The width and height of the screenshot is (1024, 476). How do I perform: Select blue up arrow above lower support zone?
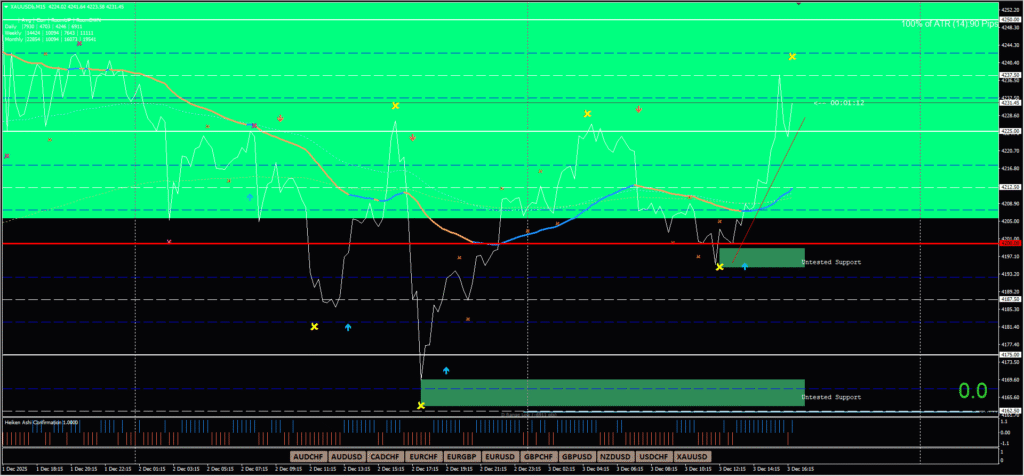point(446,370)
